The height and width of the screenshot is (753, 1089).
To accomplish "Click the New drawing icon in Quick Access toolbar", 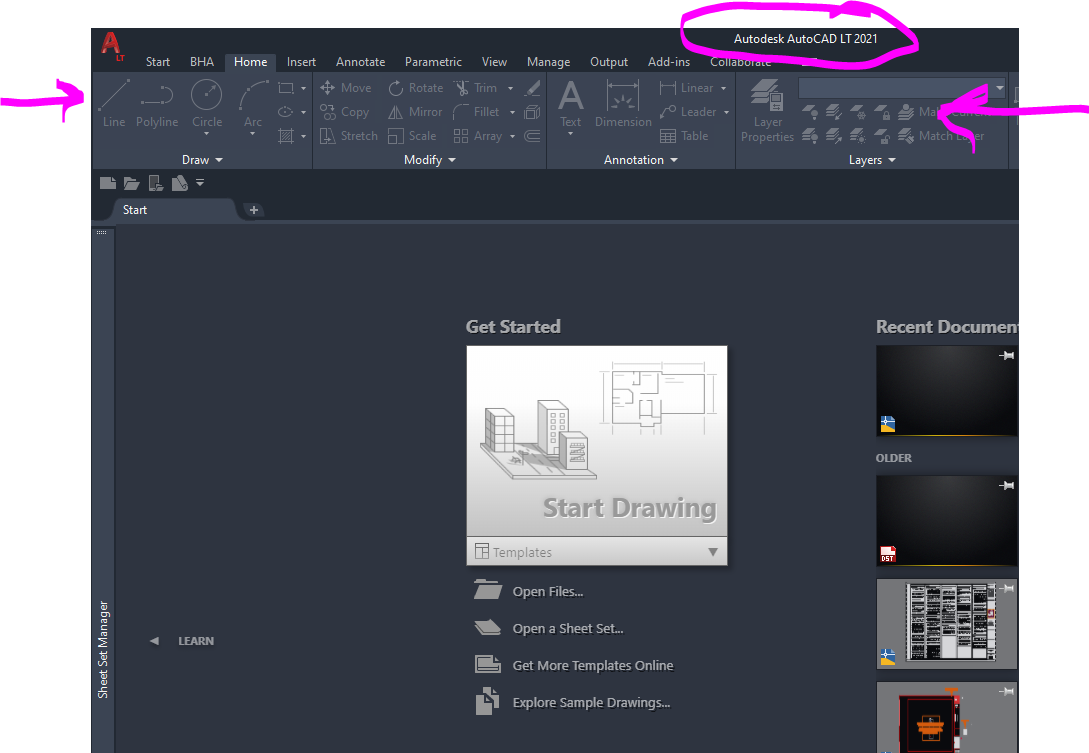I will [108, 183].
